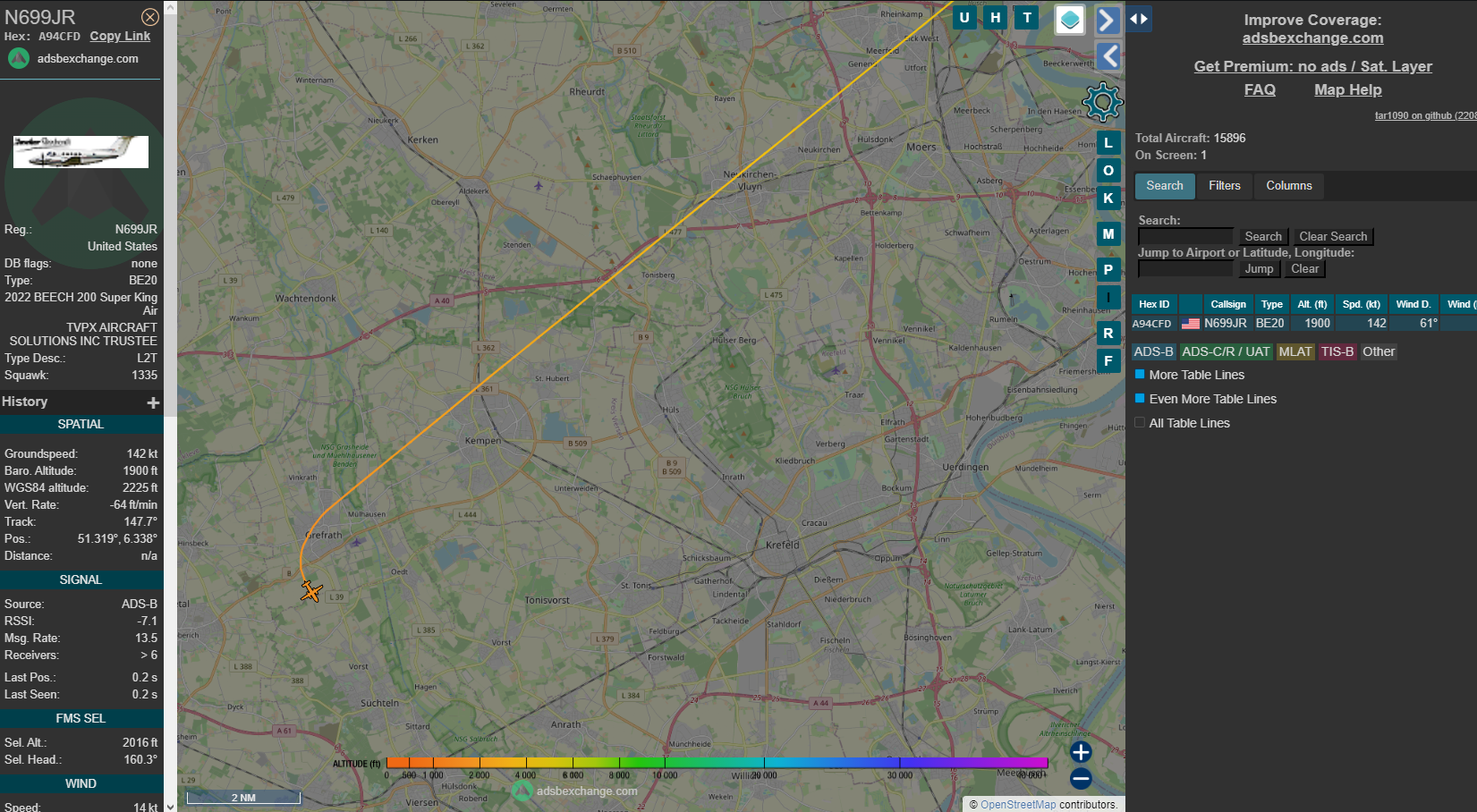Screen dimensions: 1477x812
Task: Click the Clear button beside Jump
Action: [1305, 269]
